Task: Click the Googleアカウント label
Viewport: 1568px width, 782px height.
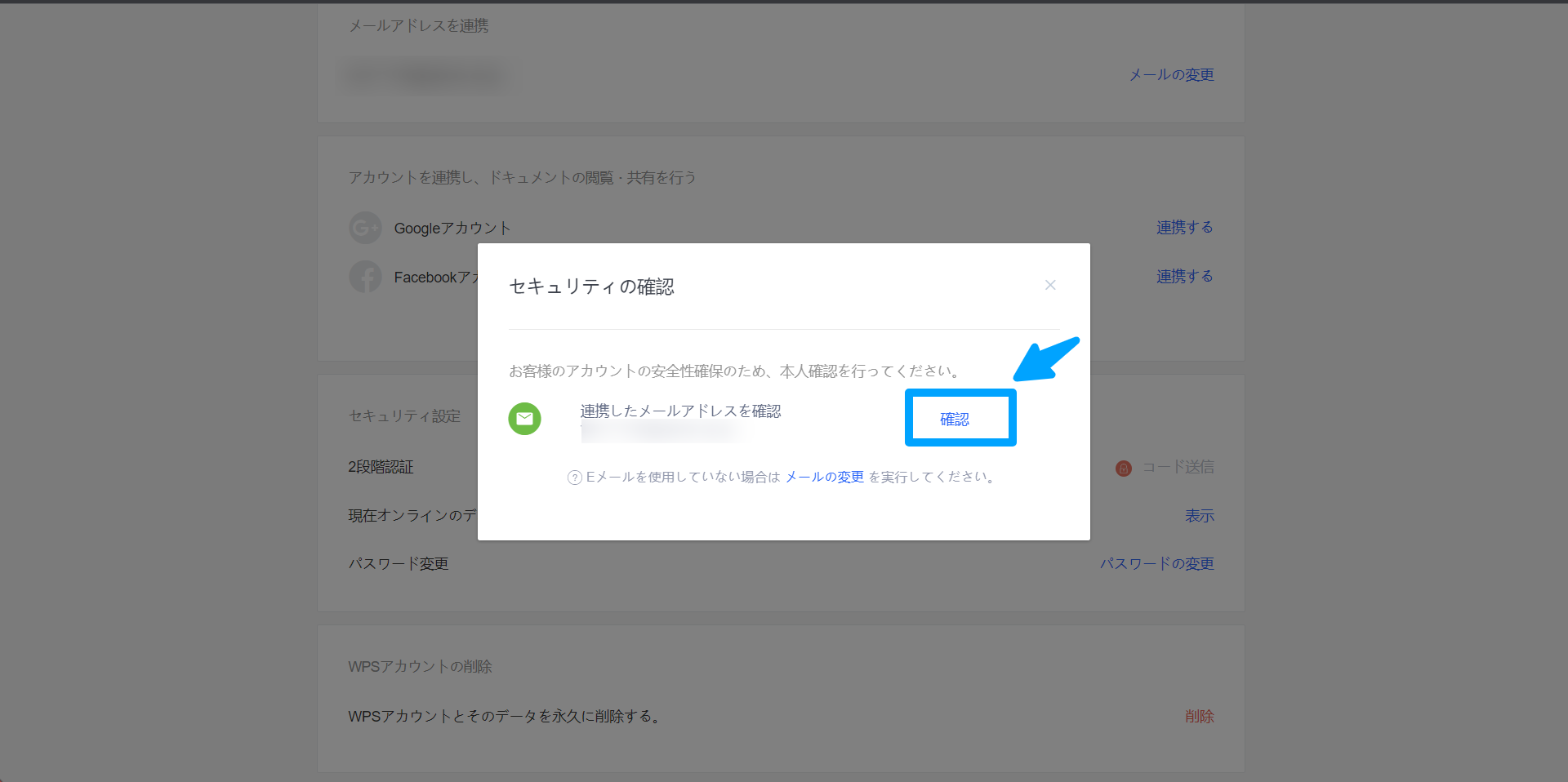Action: pyautogui.click(x=452, y=229)
